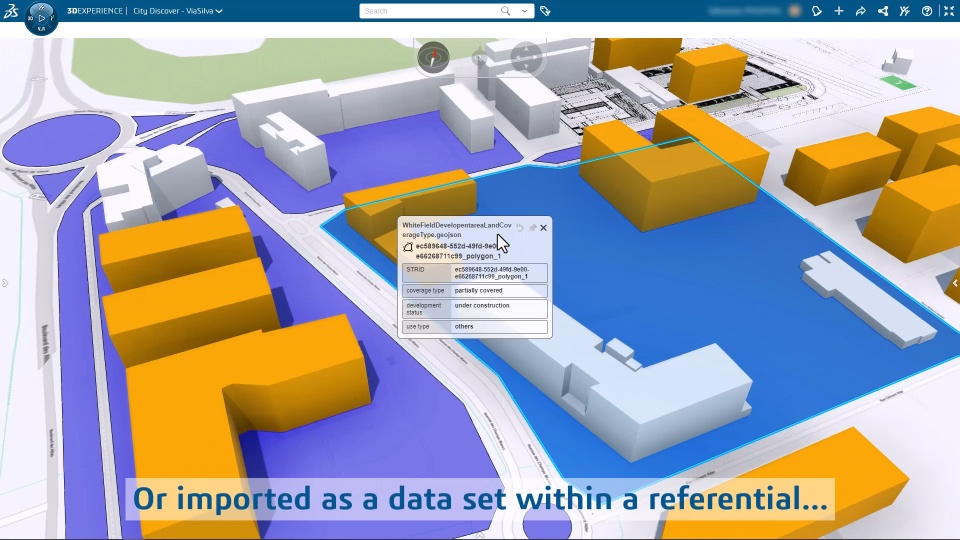The image size is (960, 540).
Task: Open the user profile avatar
Action: 795,11
